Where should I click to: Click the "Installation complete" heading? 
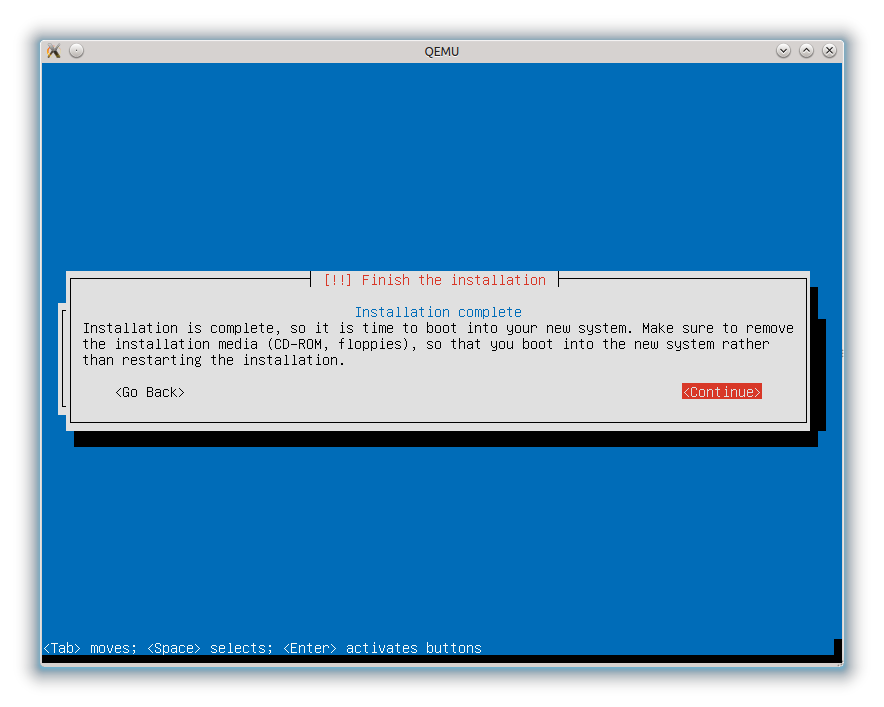[x=438, y=312]
